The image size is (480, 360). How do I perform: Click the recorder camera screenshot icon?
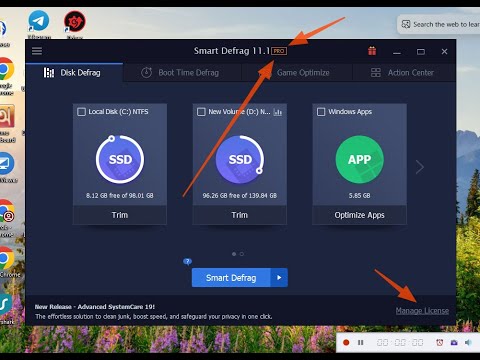click(454, 342)
